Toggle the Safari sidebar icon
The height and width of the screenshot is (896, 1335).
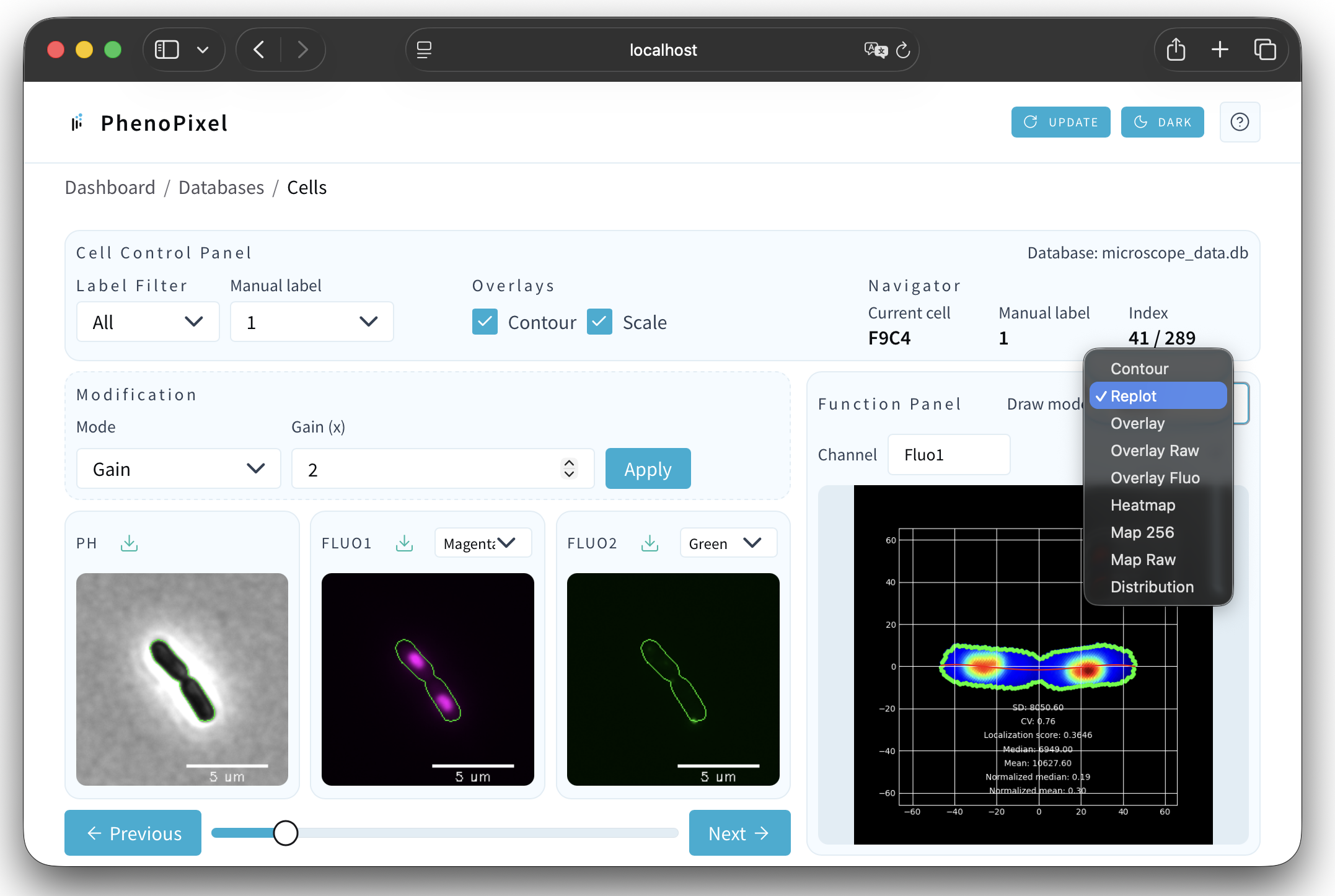167,50
